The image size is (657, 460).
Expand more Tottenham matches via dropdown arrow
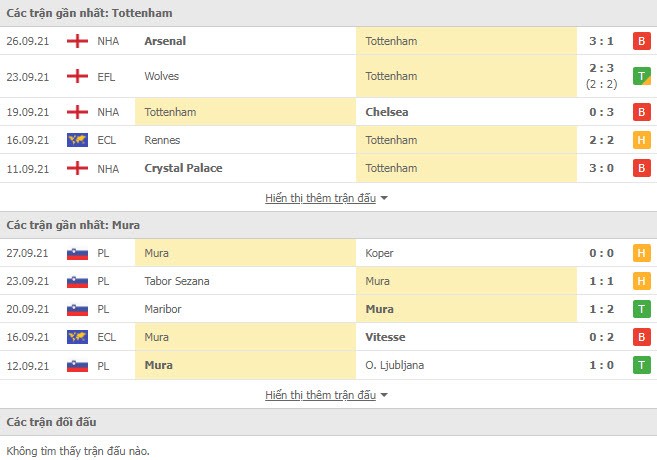[384, 198]
